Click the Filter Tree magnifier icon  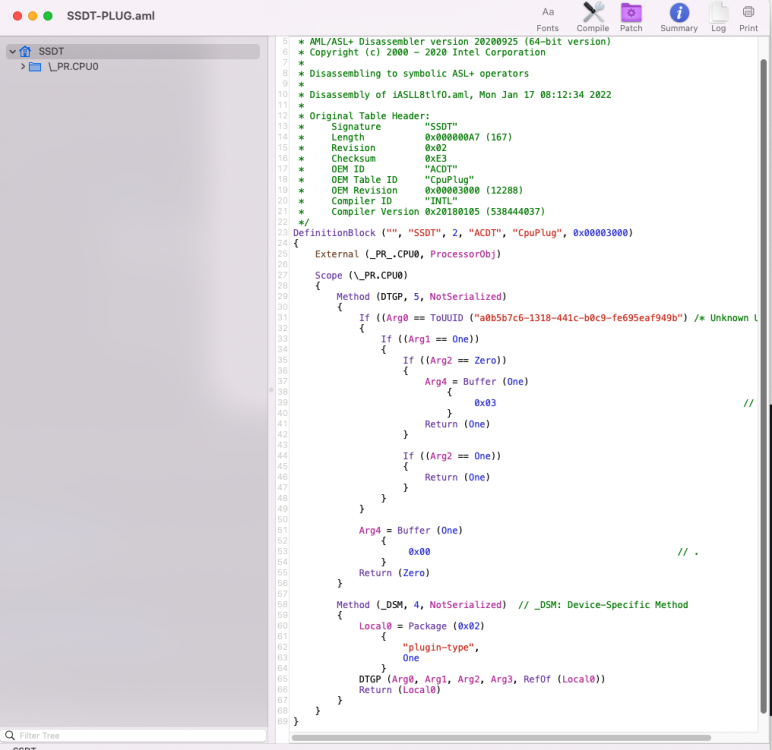click(9, 735)
